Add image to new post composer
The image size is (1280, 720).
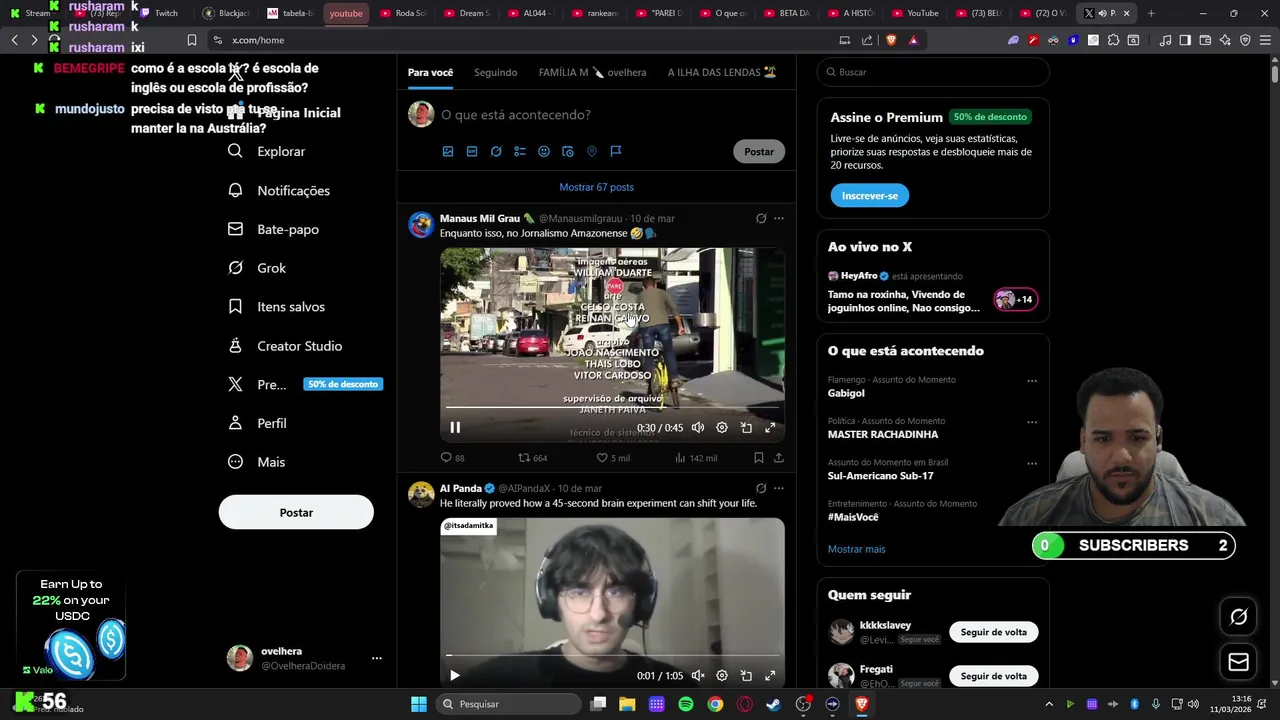tap(448, 151)
